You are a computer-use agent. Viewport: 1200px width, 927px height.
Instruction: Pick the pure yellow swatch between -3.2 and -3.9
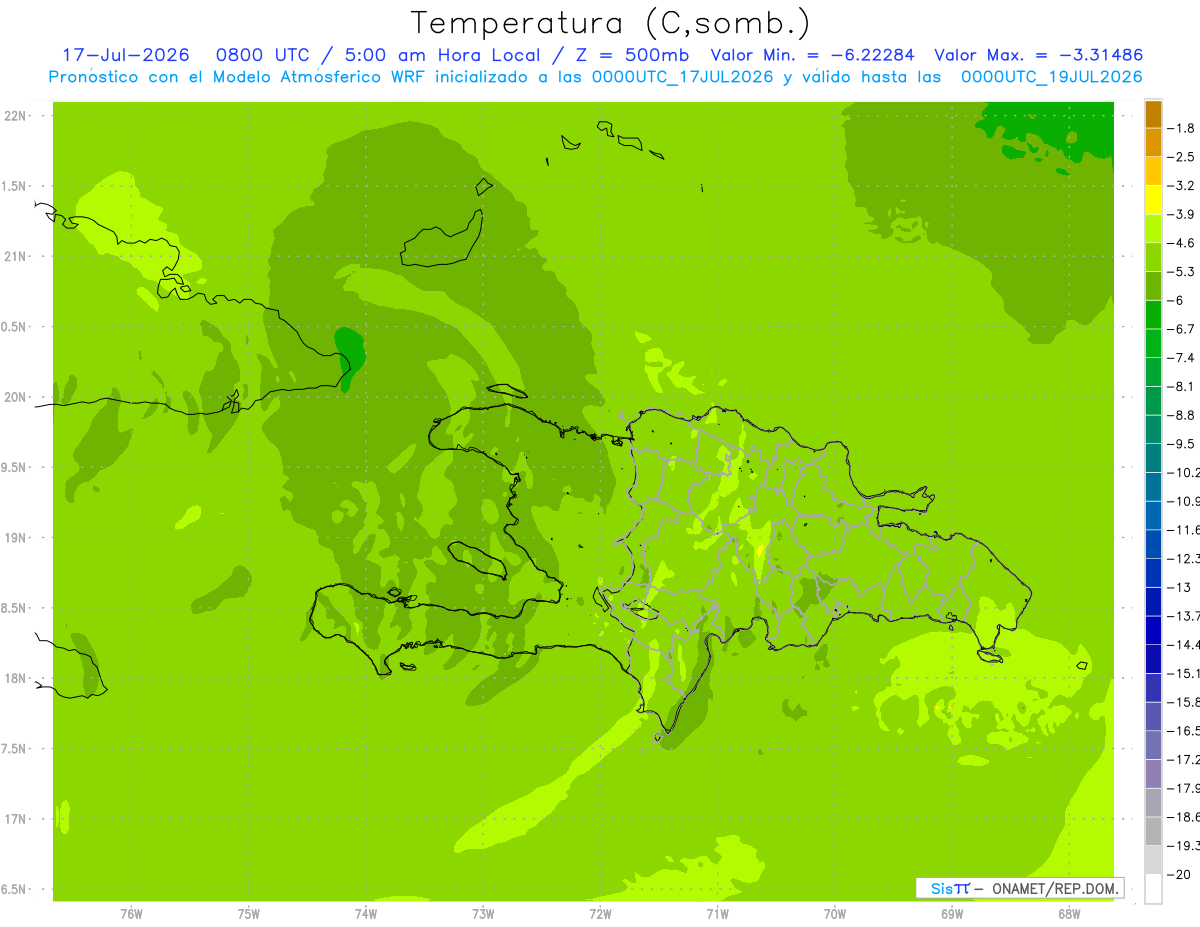coord(1153,200)
